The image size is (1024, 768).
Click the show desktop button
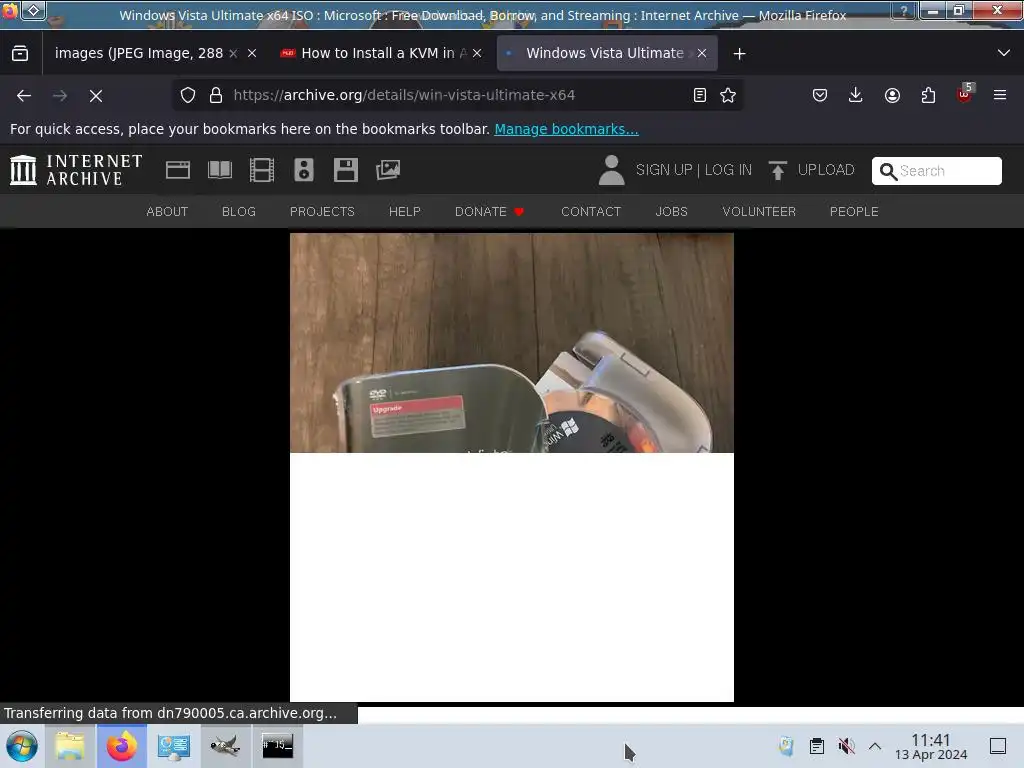tap(998, 746)
